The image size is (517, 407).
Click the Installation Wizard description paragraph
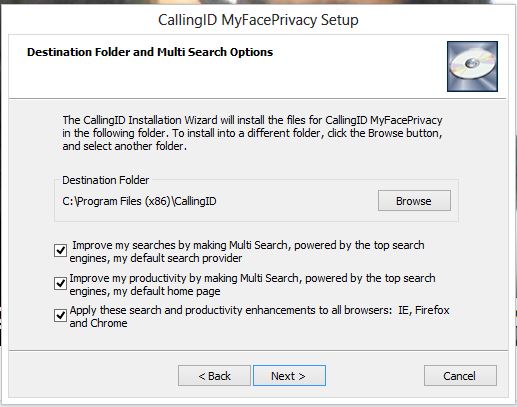pos(252,133)
